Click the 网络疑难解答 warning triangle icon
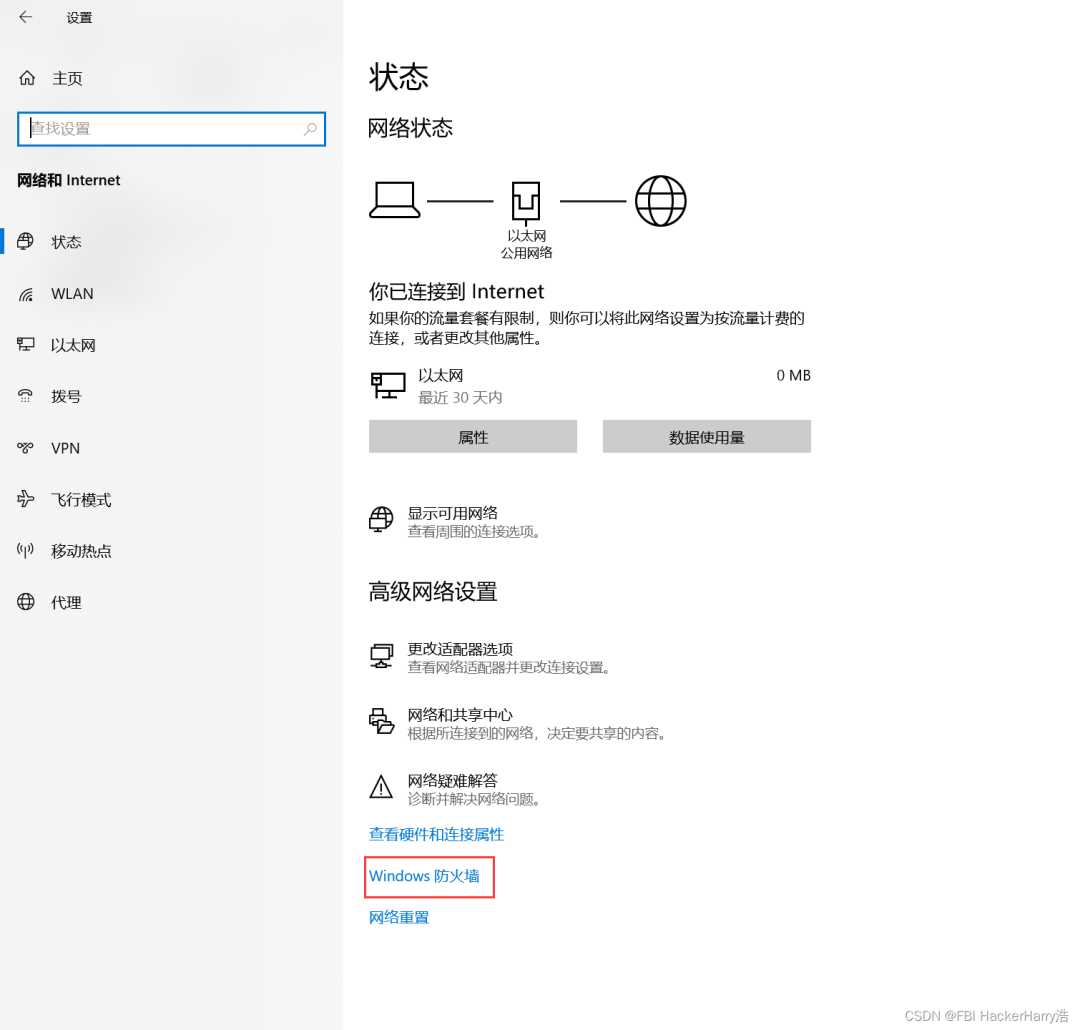This screenshot has width=1080, height=1030. pos(381,787)
